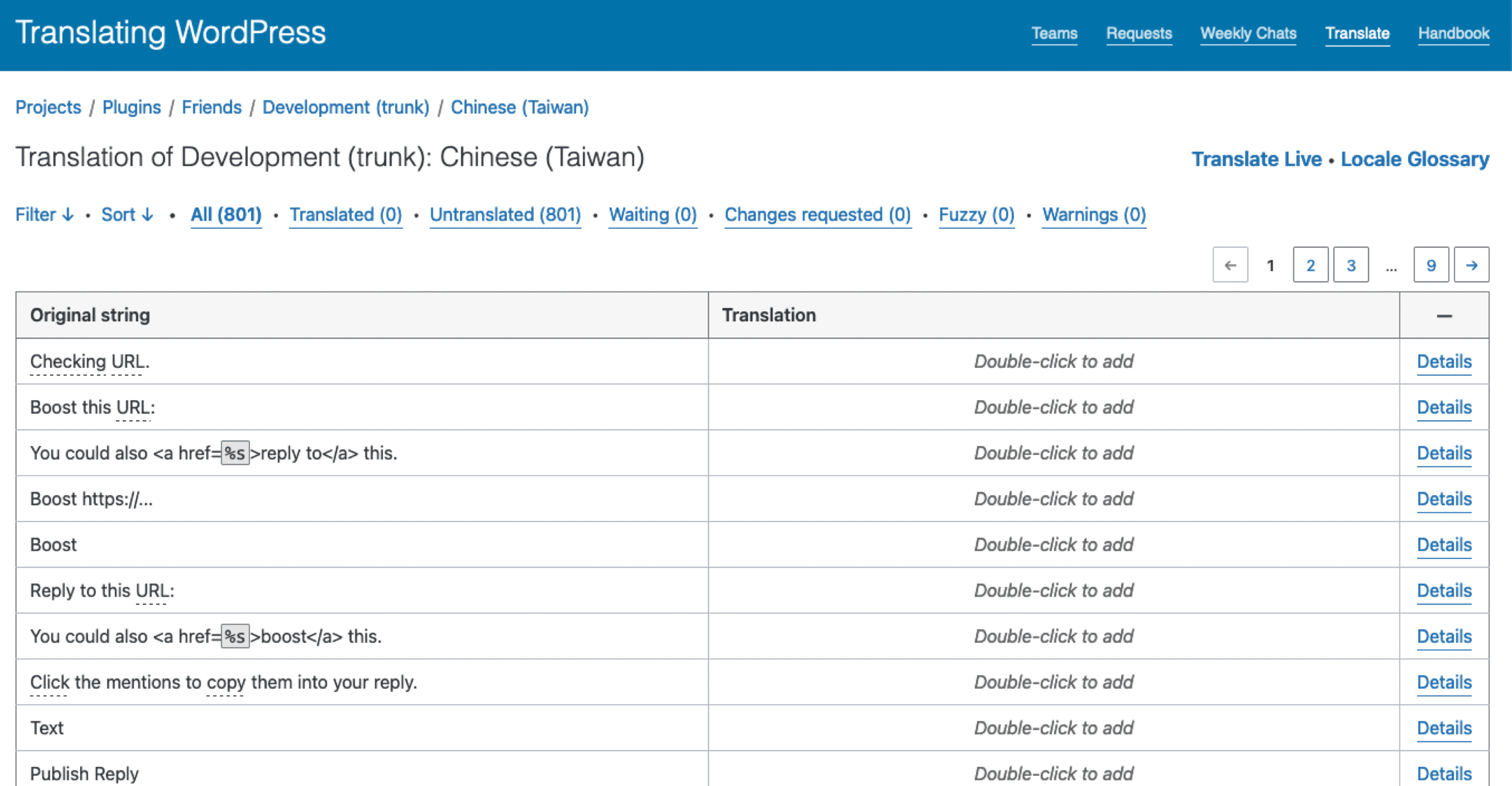Go to Development (trunk) breadcrumb
Image resolution: width=1512 pixels, height=786 pixels.
click(x=346, y=108)
